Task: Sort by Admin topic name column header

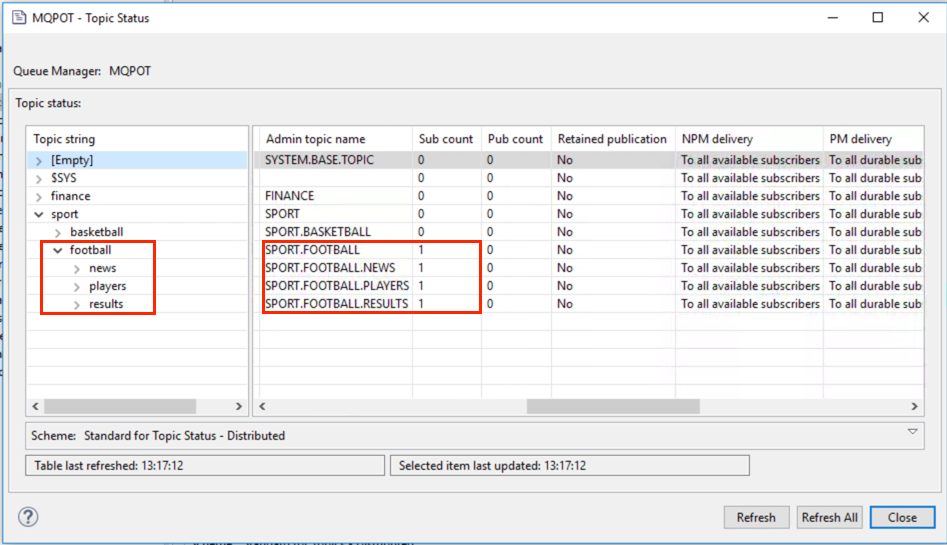Action: click(336, 139)
